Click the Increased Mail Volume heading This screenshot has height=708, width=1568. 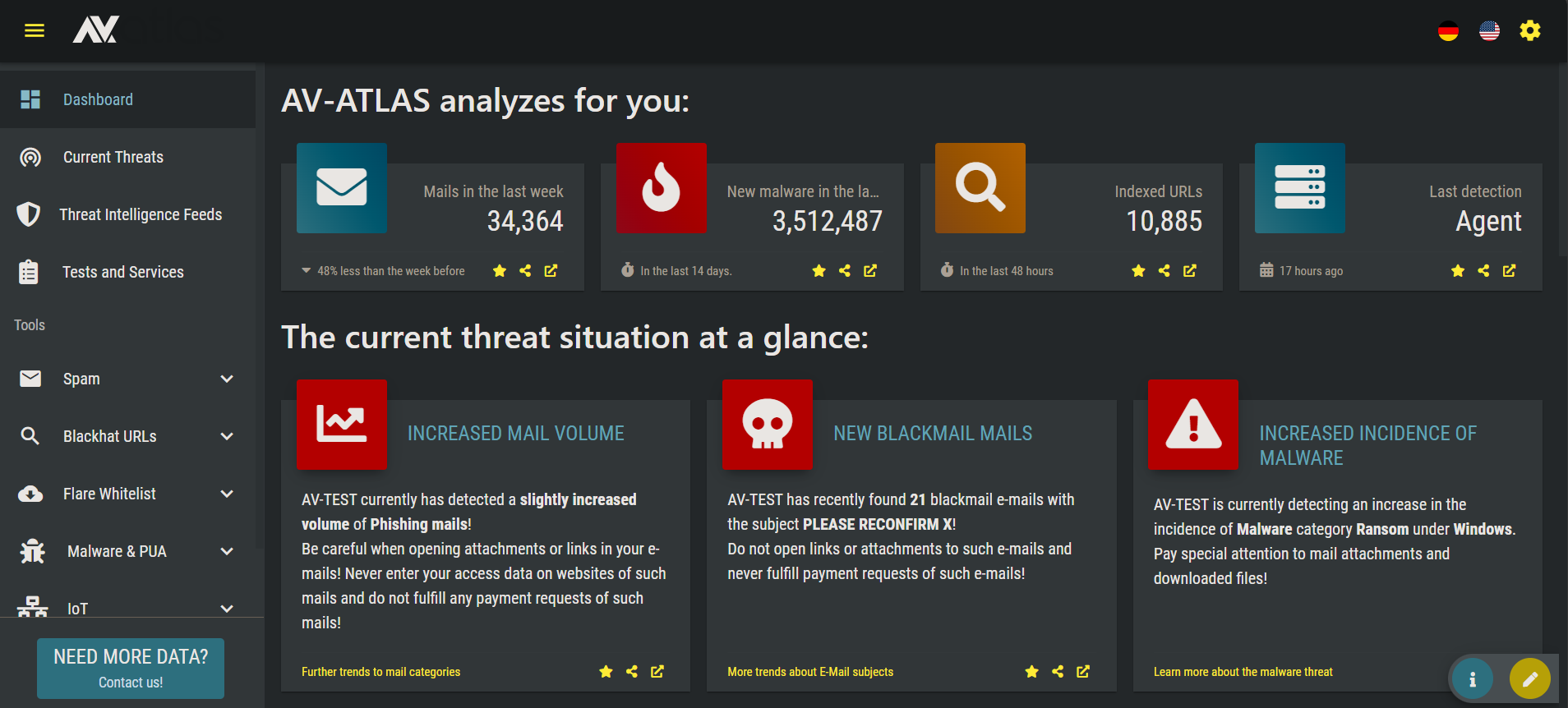pos(516,433)
